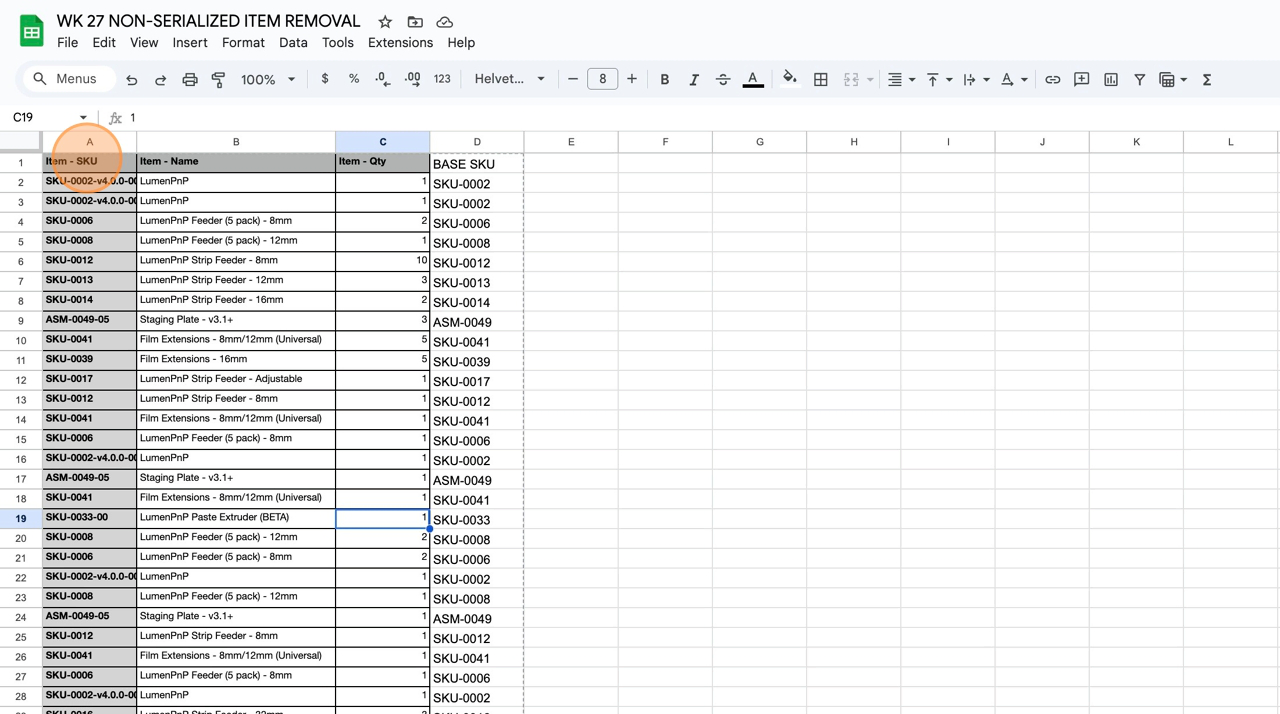Open the borders tool
Screen dimensions: 1280x714
821,79
